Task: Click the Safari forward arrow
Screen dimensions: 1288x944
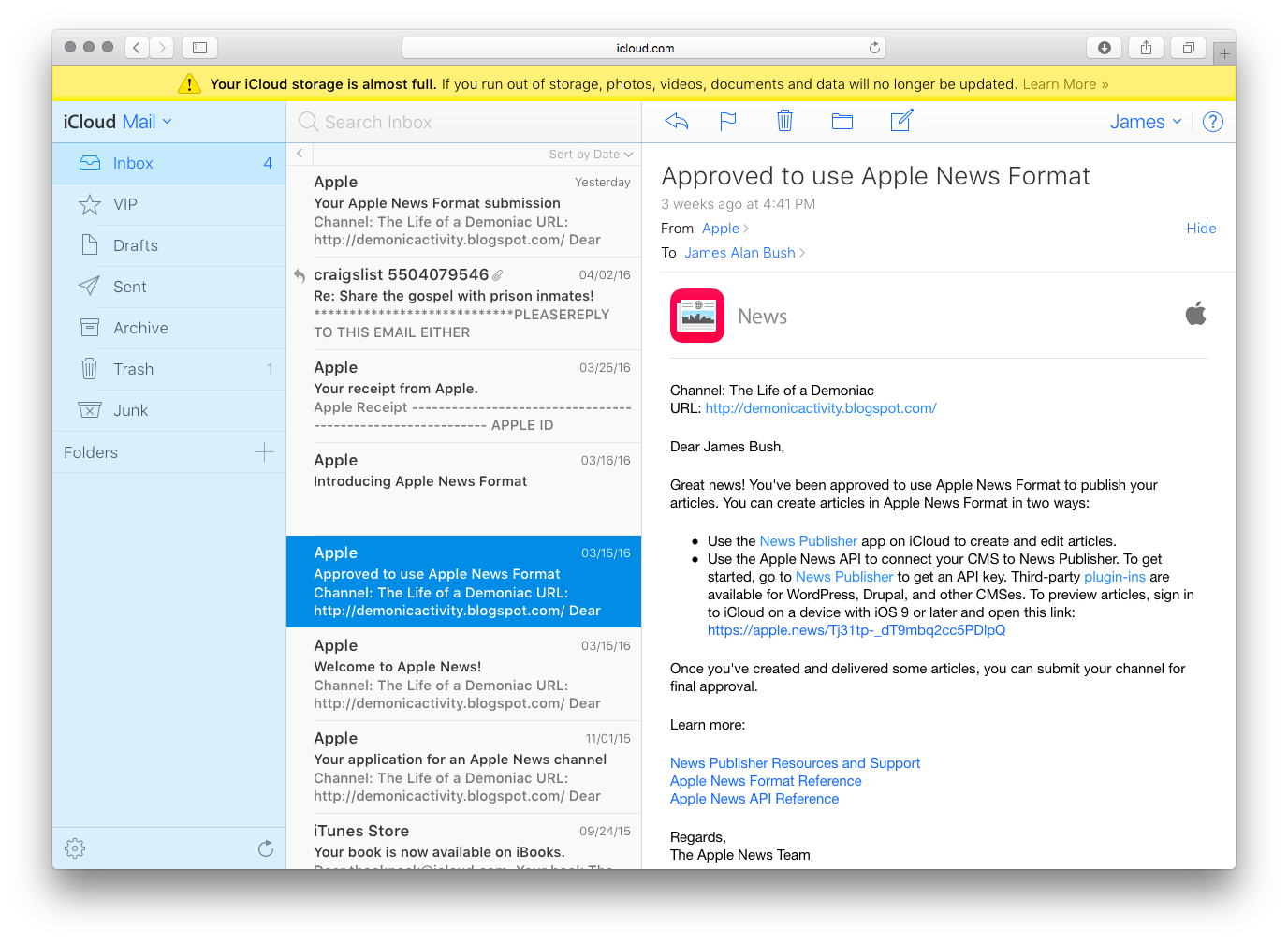Action: coord(162,47)
